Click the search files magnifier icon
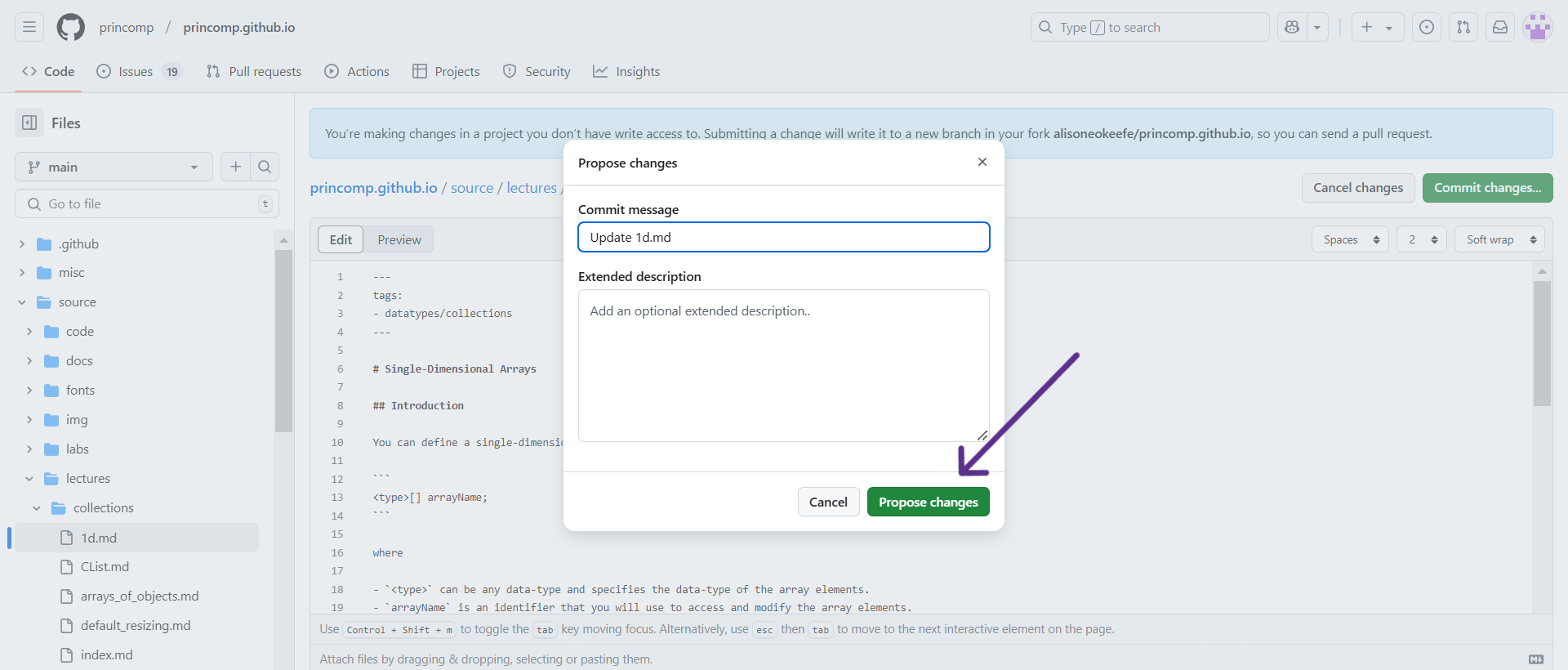This screenshot has height=670, width=1568. point(265,167)
